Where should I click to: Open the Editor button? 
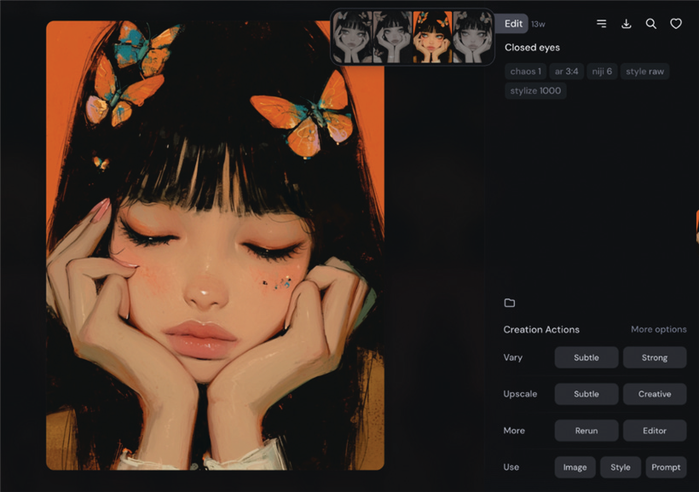tap(654, 430)
